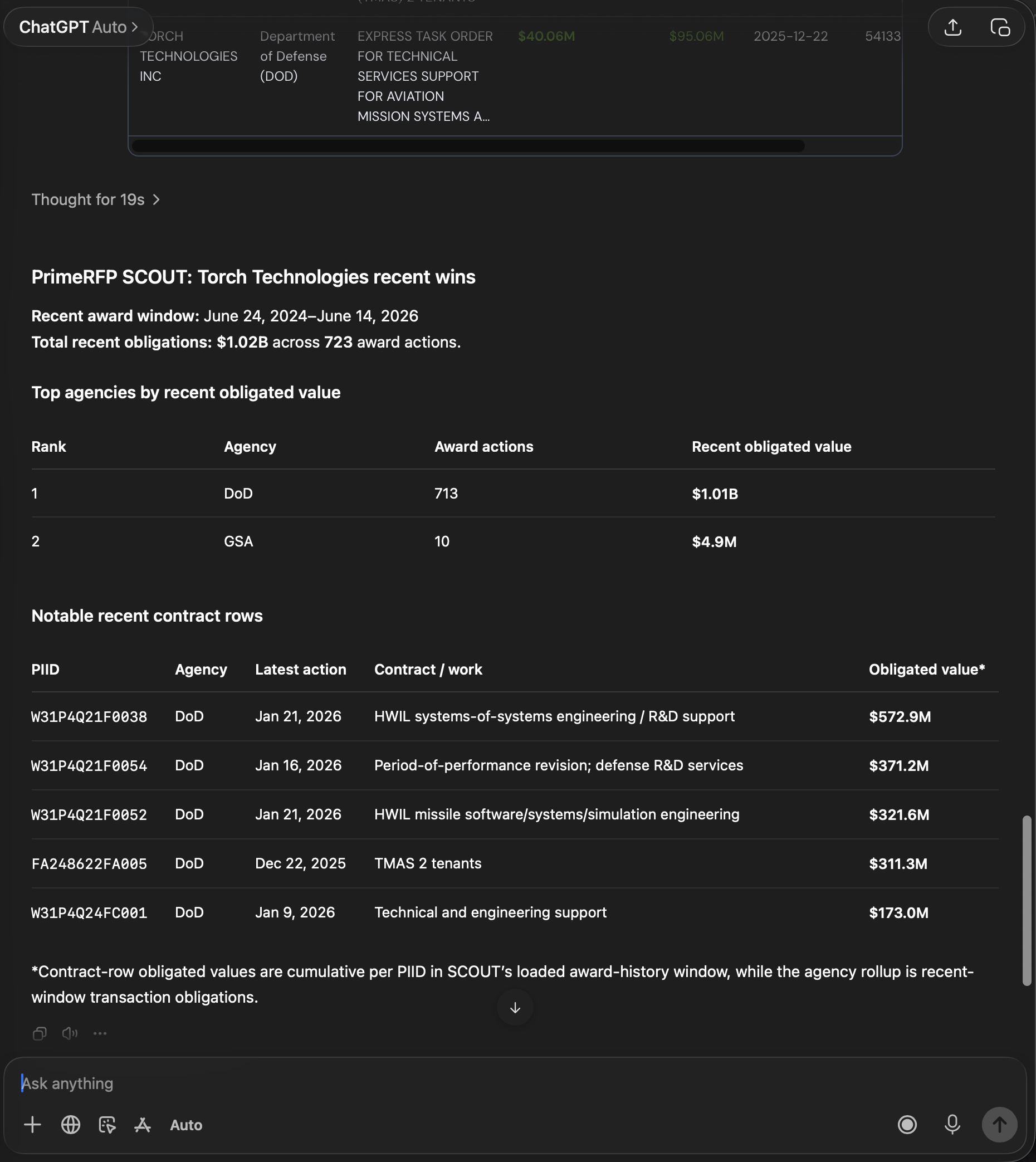Click the $311.3M obligated value

898,863
